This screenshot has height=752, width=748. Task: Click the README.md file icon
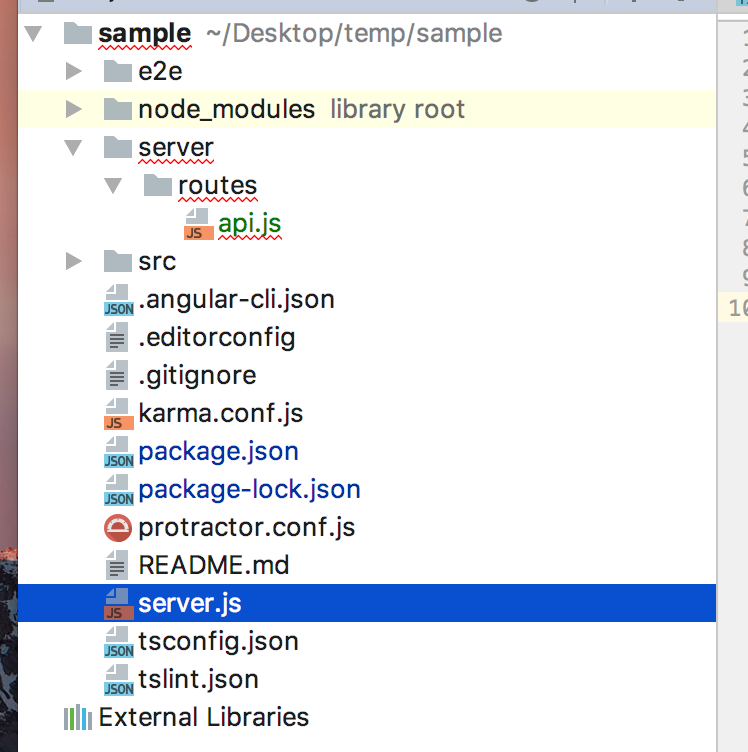pyautogui.click(x=117, y=565)
